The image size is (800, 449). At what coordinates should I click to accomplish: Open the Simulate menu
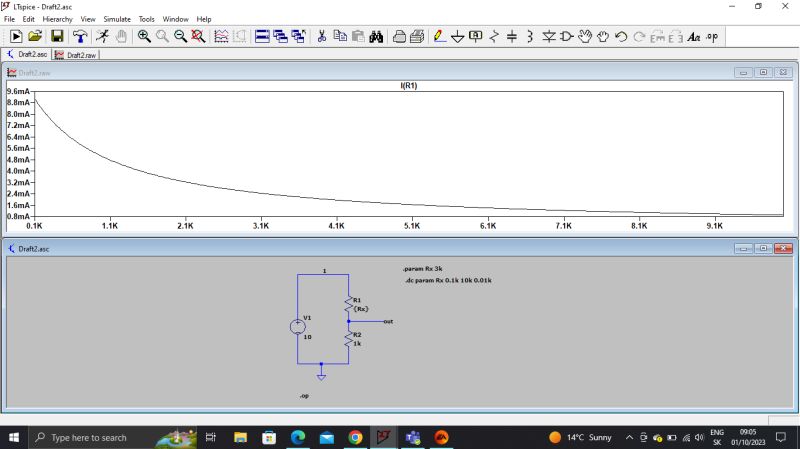pos(117,19)
